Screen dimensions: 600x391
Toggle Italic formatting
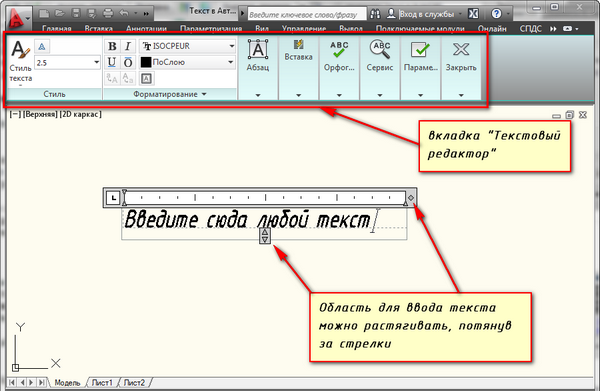pos(128,46)
